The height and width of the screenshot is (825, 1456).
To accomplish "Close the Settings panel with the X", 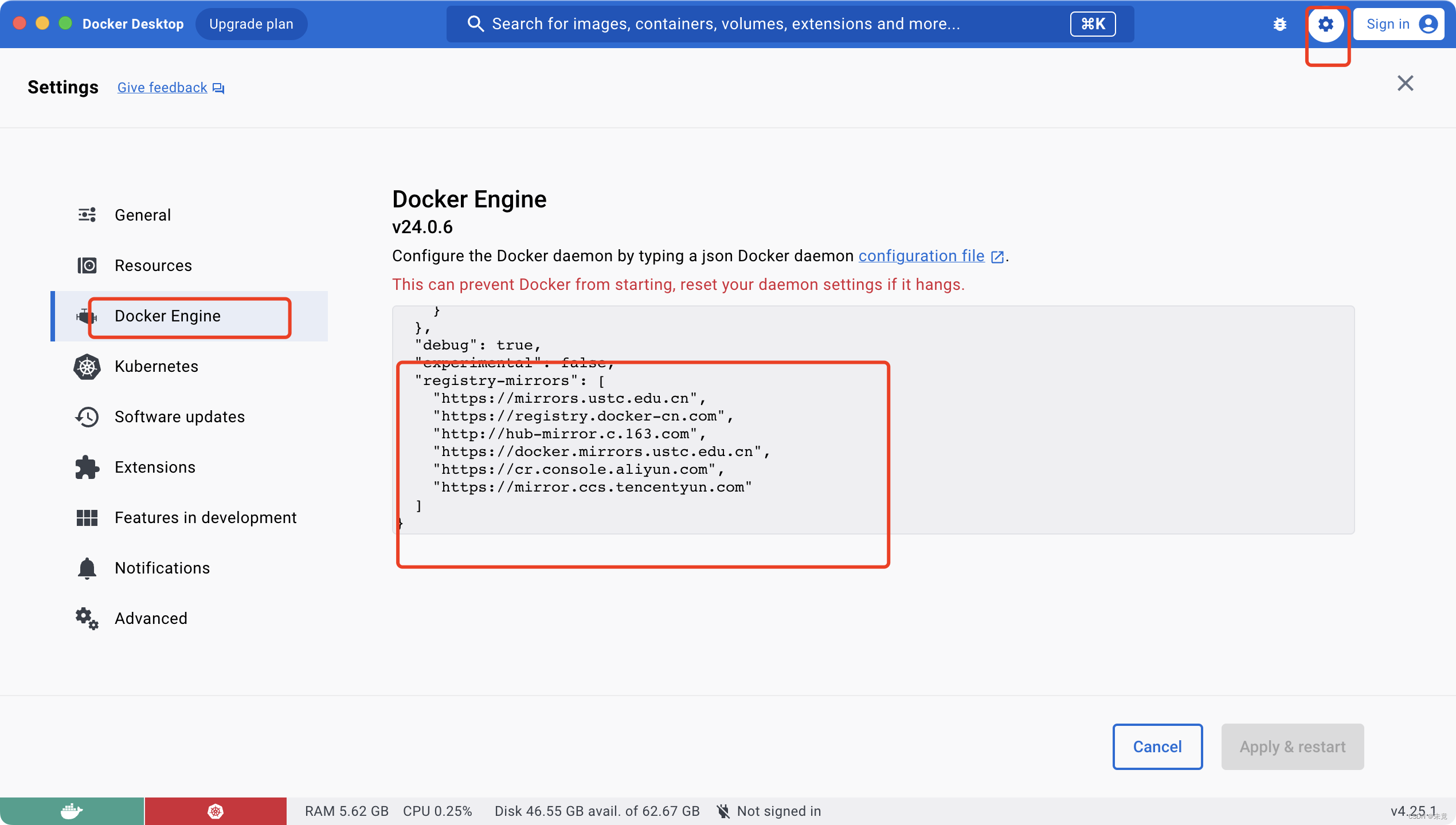I will click(x=1405, y=83).
